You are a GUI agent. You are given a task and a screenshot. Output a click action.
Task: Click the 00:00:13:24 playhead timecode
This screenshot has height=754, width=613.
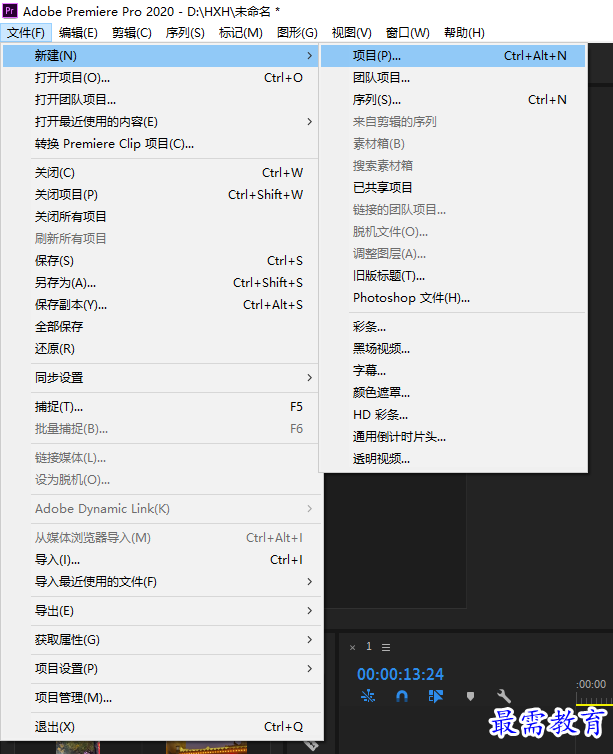click(400, 674)
